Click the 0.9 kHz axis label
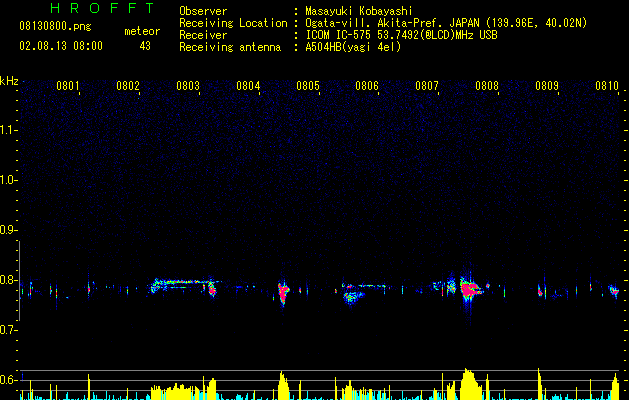Viewport: 629px width, 400px height. click(x=8, y=230)
